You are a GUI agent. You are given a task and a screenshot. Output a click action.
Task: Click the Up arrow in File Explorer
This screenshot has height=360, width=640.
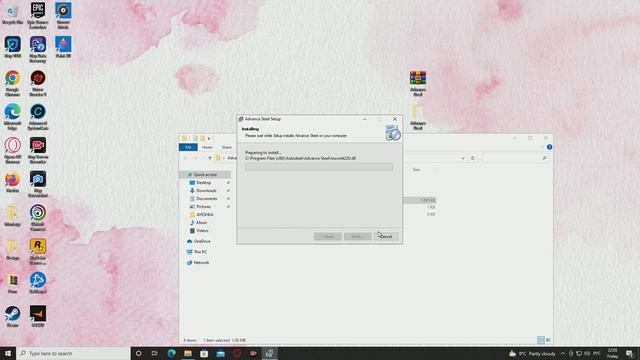(x=210, y=158)
